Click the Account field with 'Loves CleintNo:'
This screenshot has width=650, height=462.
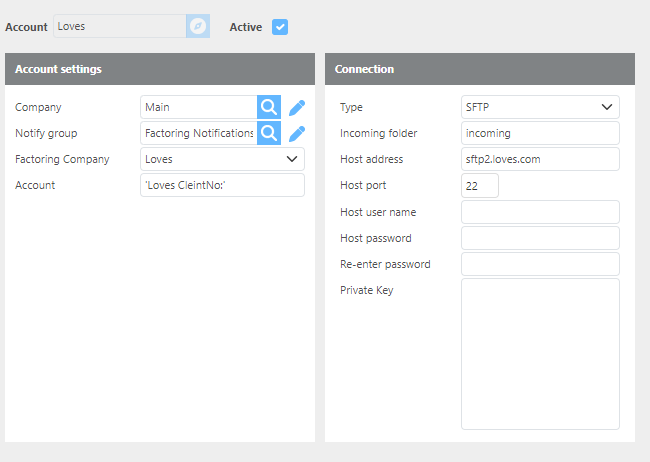point(222,185)
